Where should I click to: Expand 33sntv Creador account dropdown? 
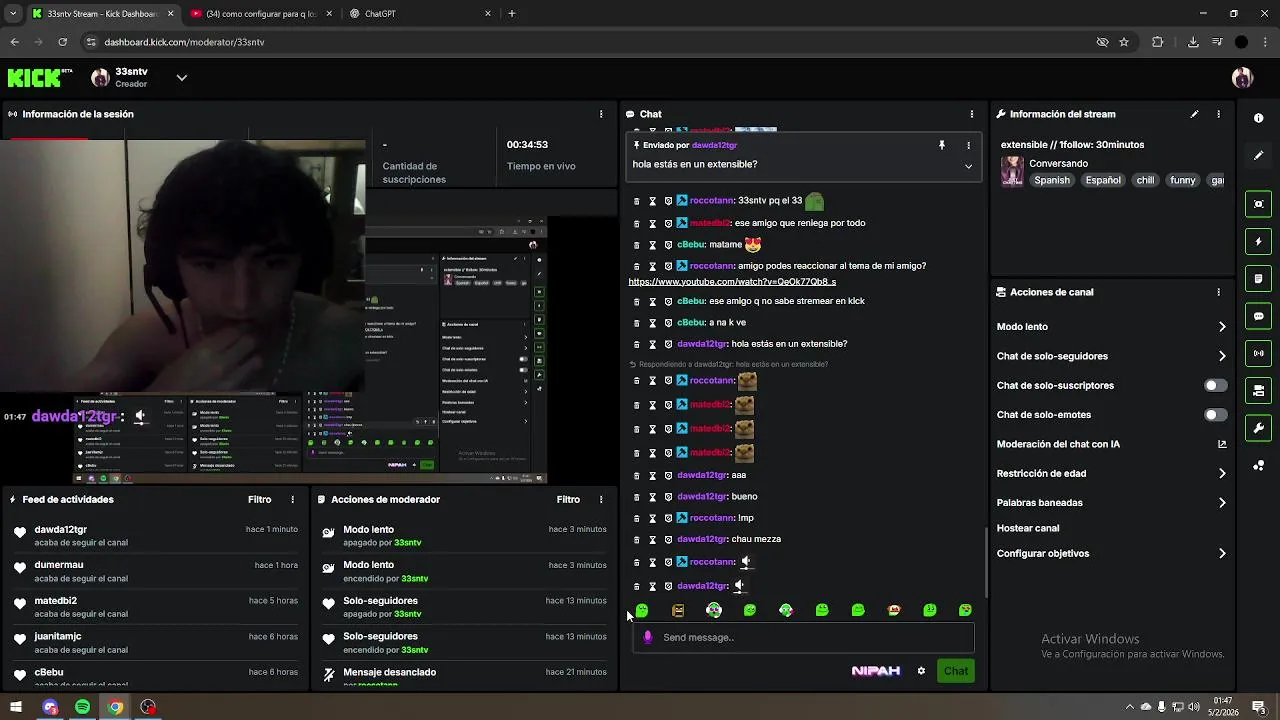tap(181, 78)
